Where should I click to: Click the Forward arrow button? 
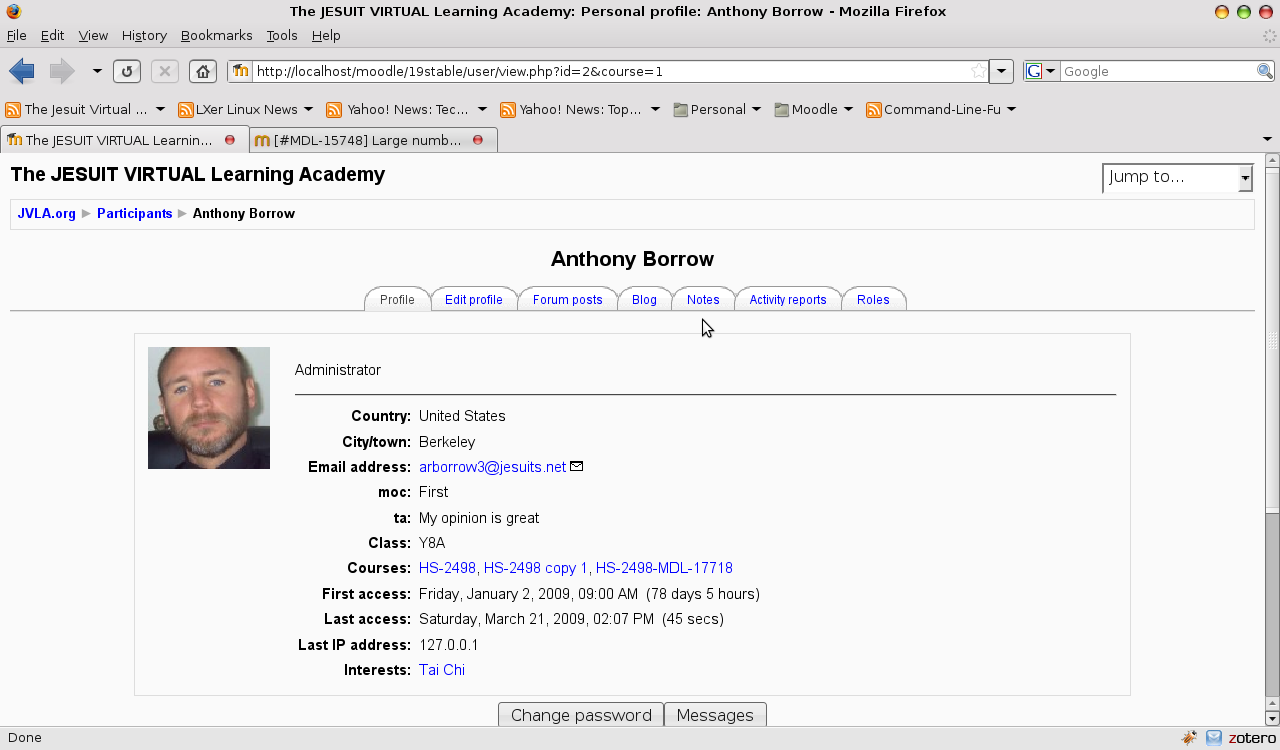click(x=62, y=71)
